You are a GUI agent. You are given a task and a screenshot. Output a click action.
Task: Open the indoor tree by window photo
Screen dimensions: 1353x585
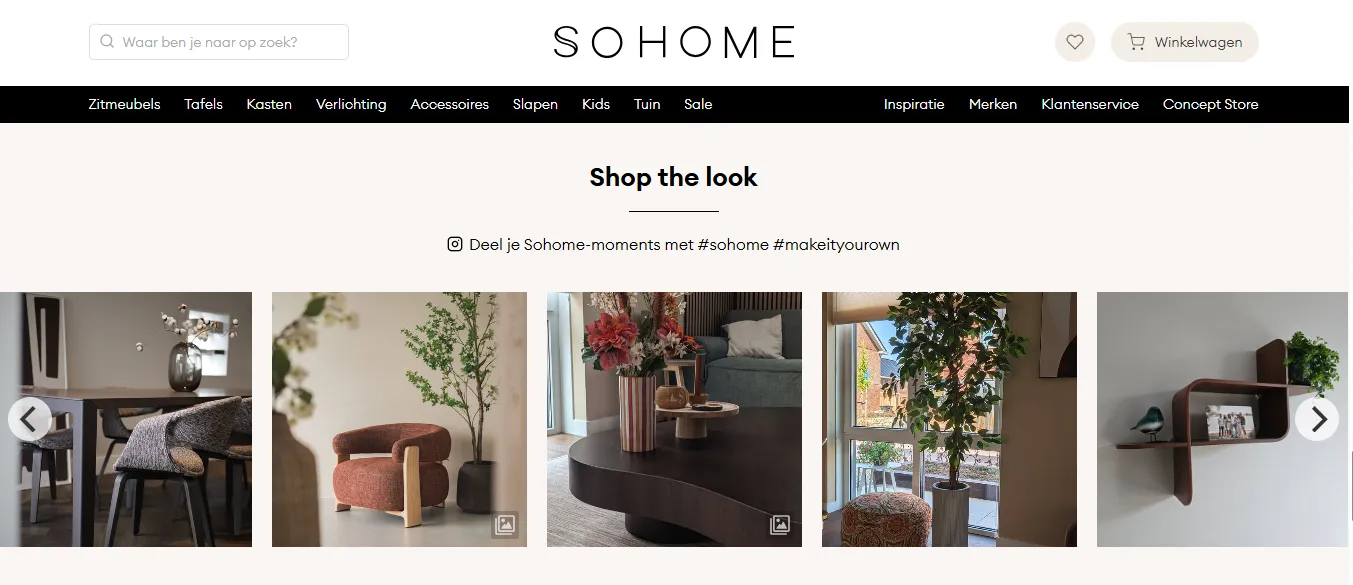tap(949, 419)
